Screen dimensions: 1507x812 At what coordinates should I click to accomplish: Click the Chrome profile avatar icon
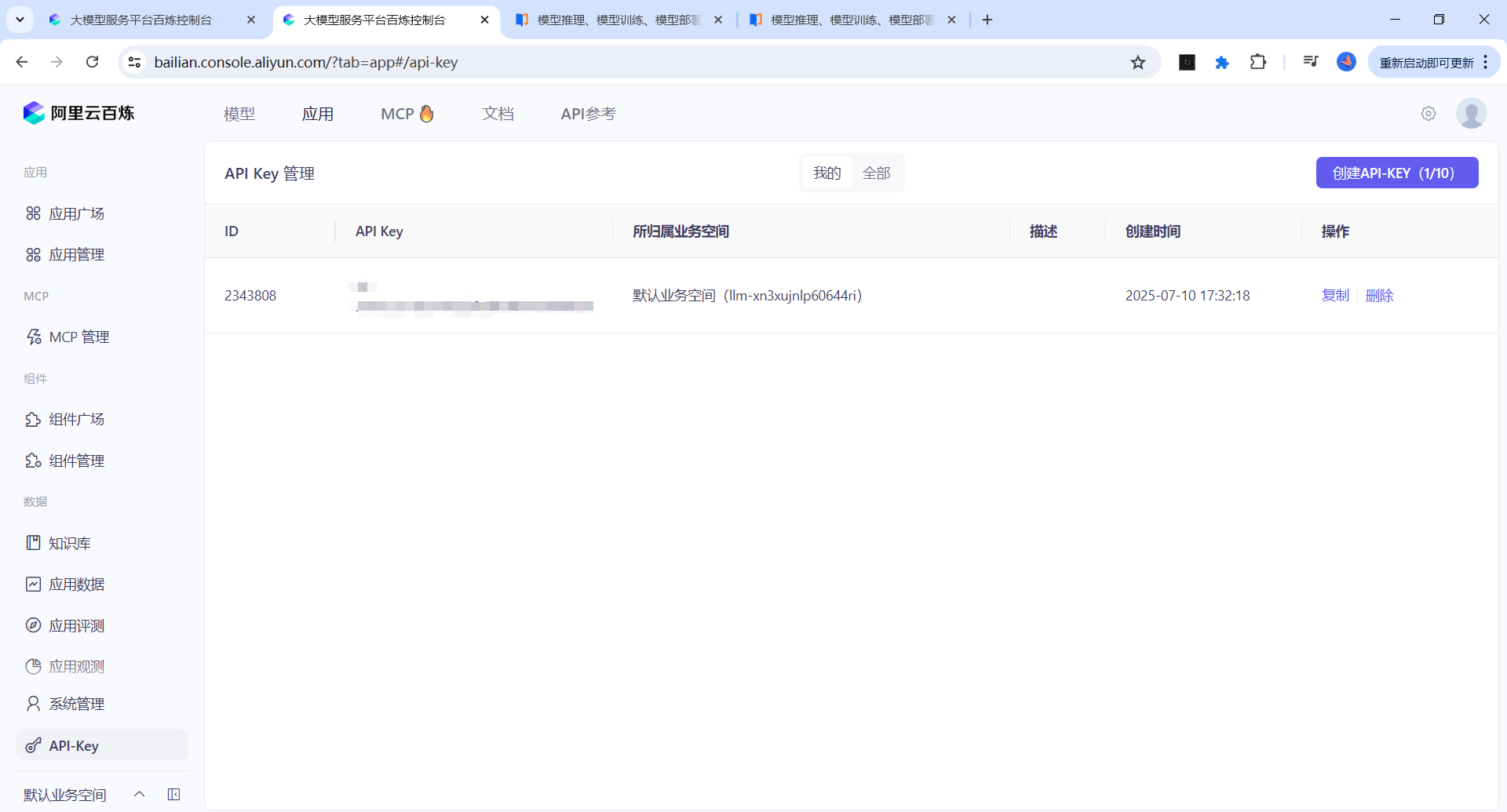[1346, 62]
